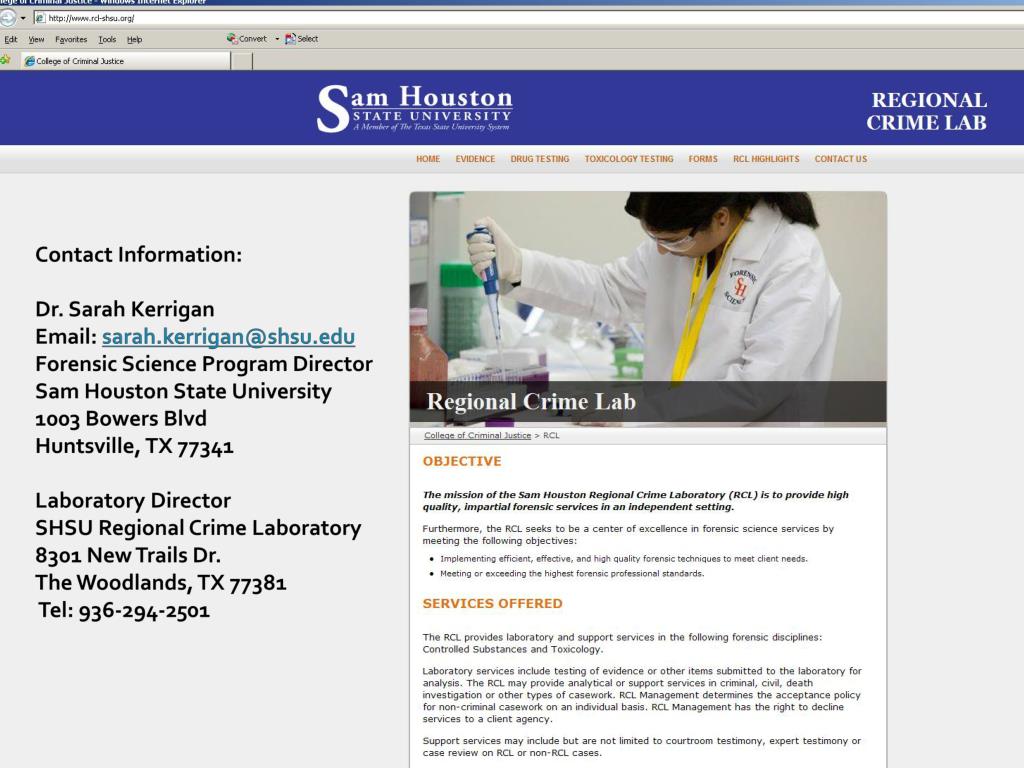Open the Edit menu
1024x768 pixels.
(x=10, y=39)
